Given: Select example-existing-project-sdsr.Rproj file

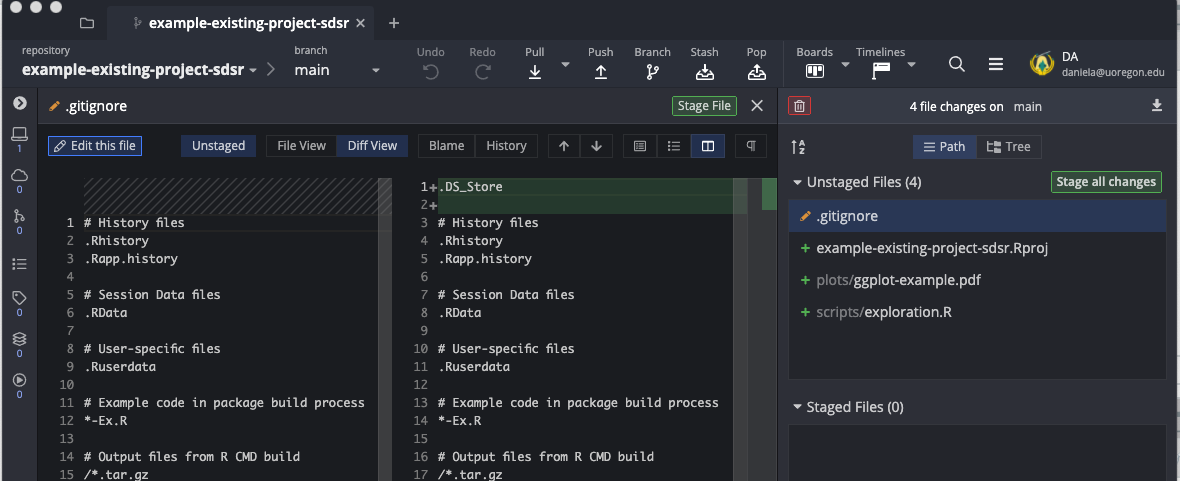Looking at the screenshot, I should click(x=977, y=248).
